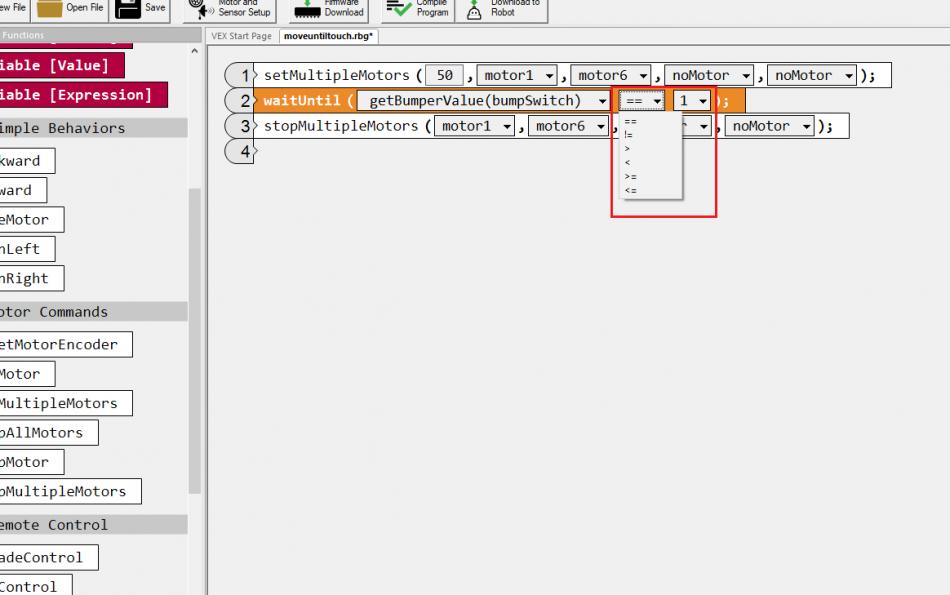The image size is (950, 595).
Task: Open the value 1 dropdown on line 2
Action: coord(691,101)
